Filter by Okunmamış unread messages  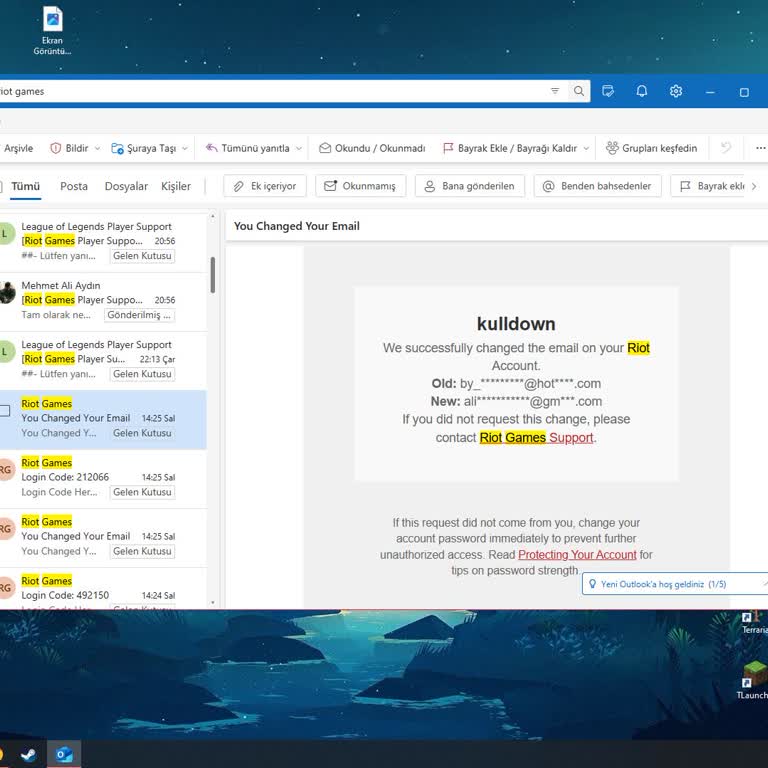(360, 186)
